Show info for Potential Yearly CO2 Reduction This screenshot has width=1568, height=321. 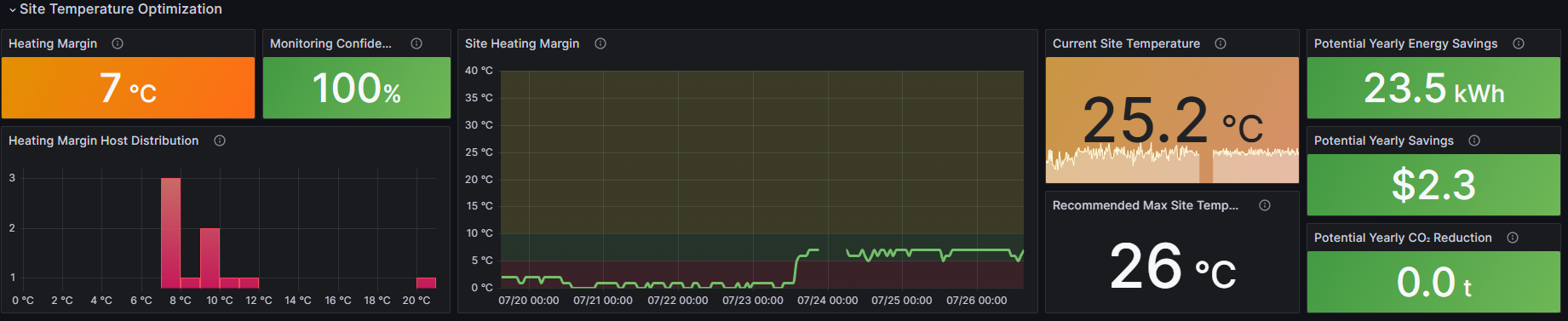(1513, 238)
